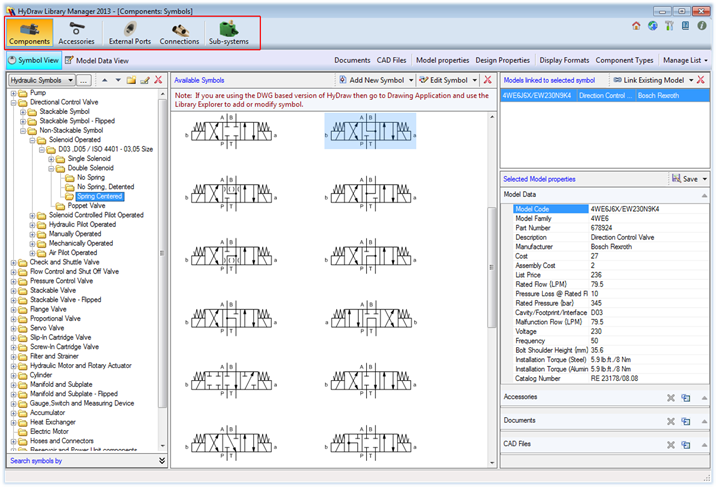Select the Servo Valve folder

pos(47,328)
